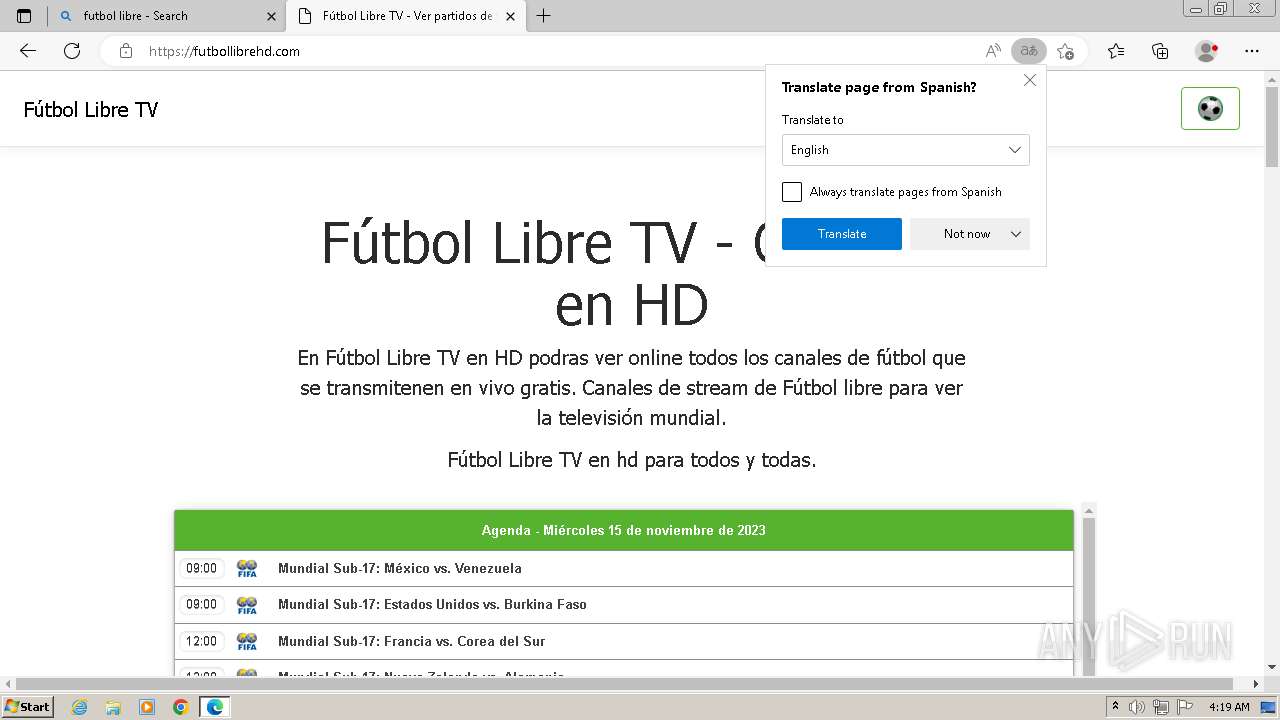The image size is (1280, 720).
Task: Click FIFA icon beside Francia match
Action: tap(247, 641)
